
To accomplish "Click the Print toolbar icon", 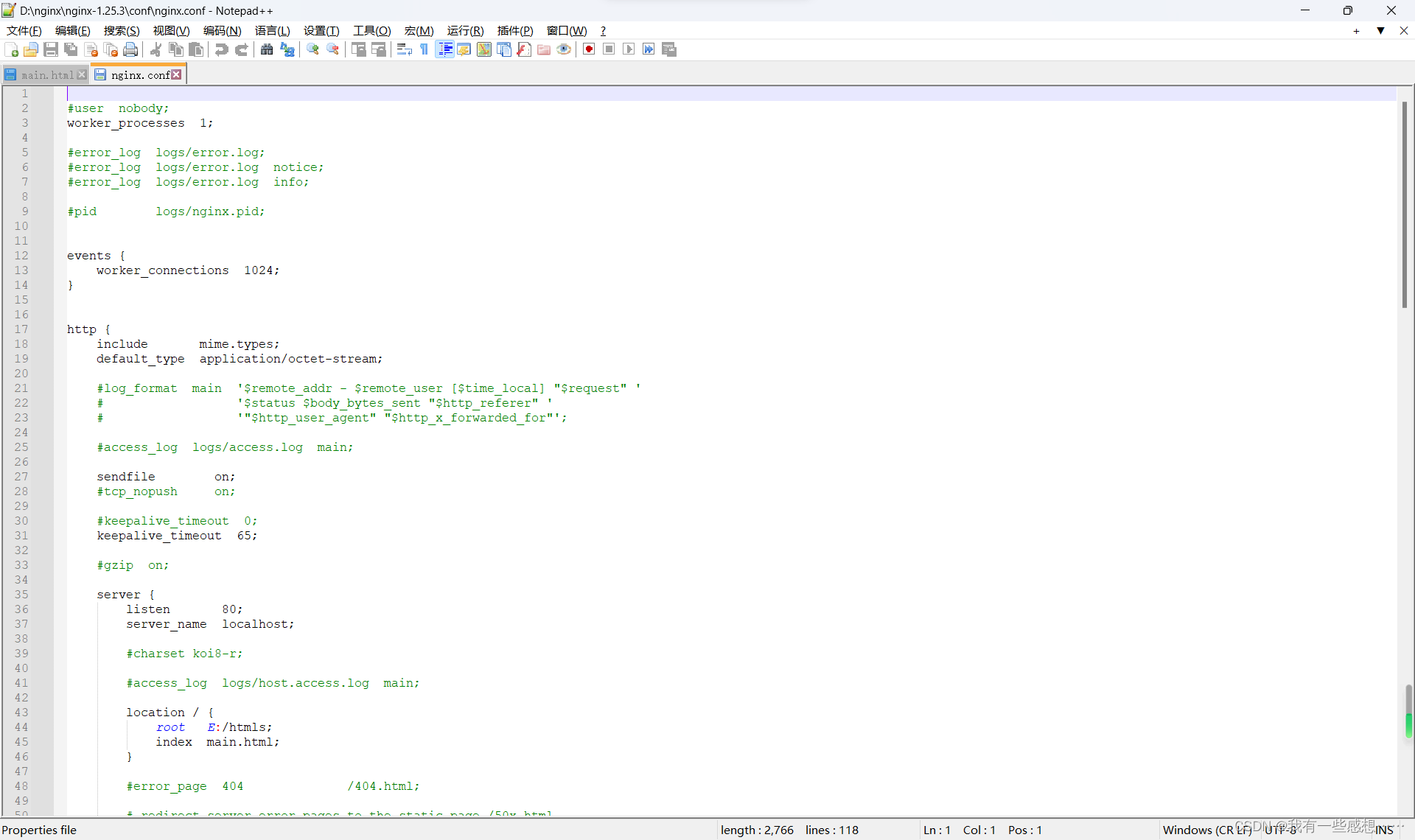I will (131, 49).
